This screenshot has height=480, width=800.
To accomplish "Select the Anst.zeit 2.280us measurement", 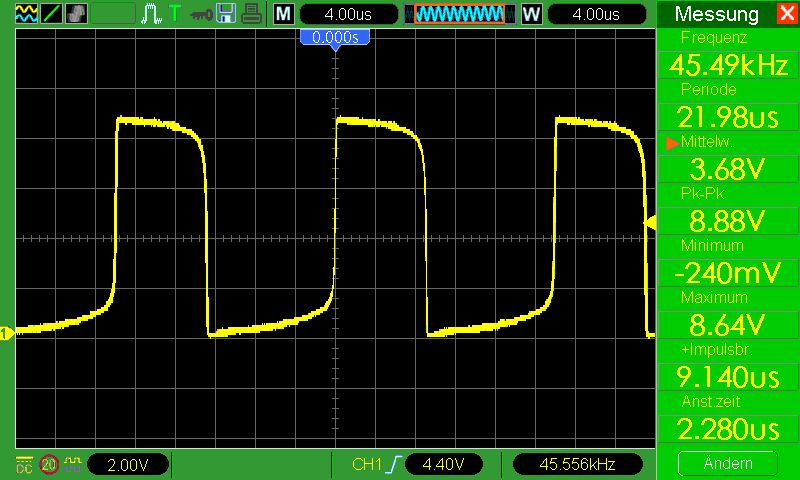I will [x=728, y=419].
